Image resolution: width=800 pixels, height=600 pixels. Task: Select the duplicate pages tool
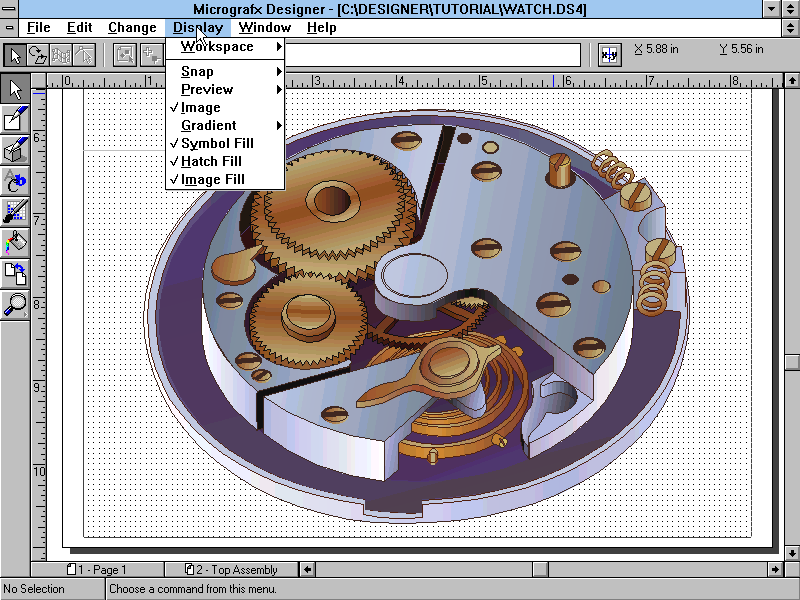pyautogui.click(x=13, y=272)
